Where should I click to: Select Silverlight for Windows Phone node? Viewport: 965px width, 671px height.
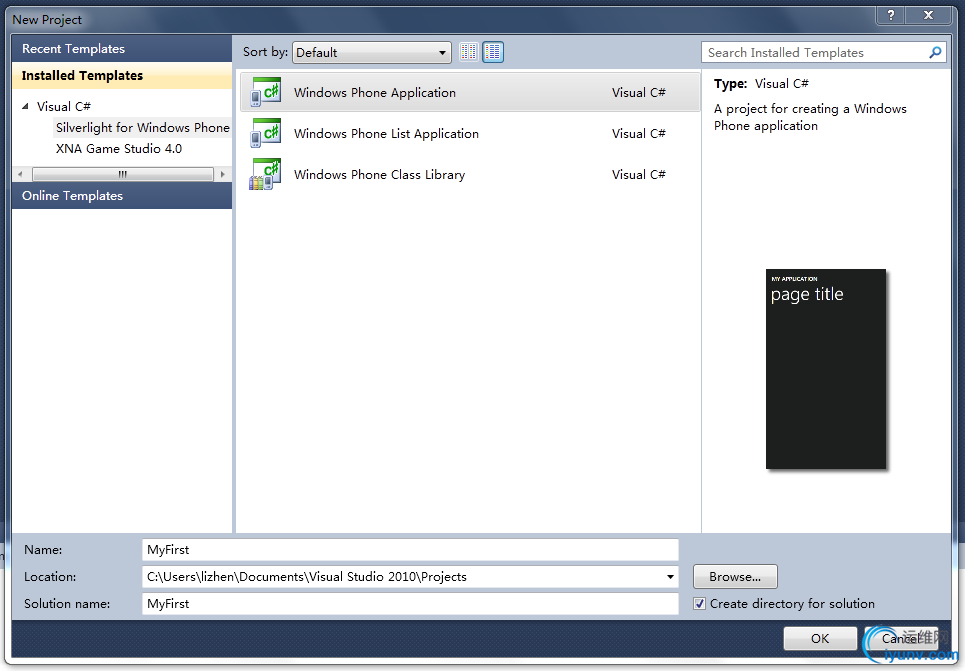click(142, 127)
